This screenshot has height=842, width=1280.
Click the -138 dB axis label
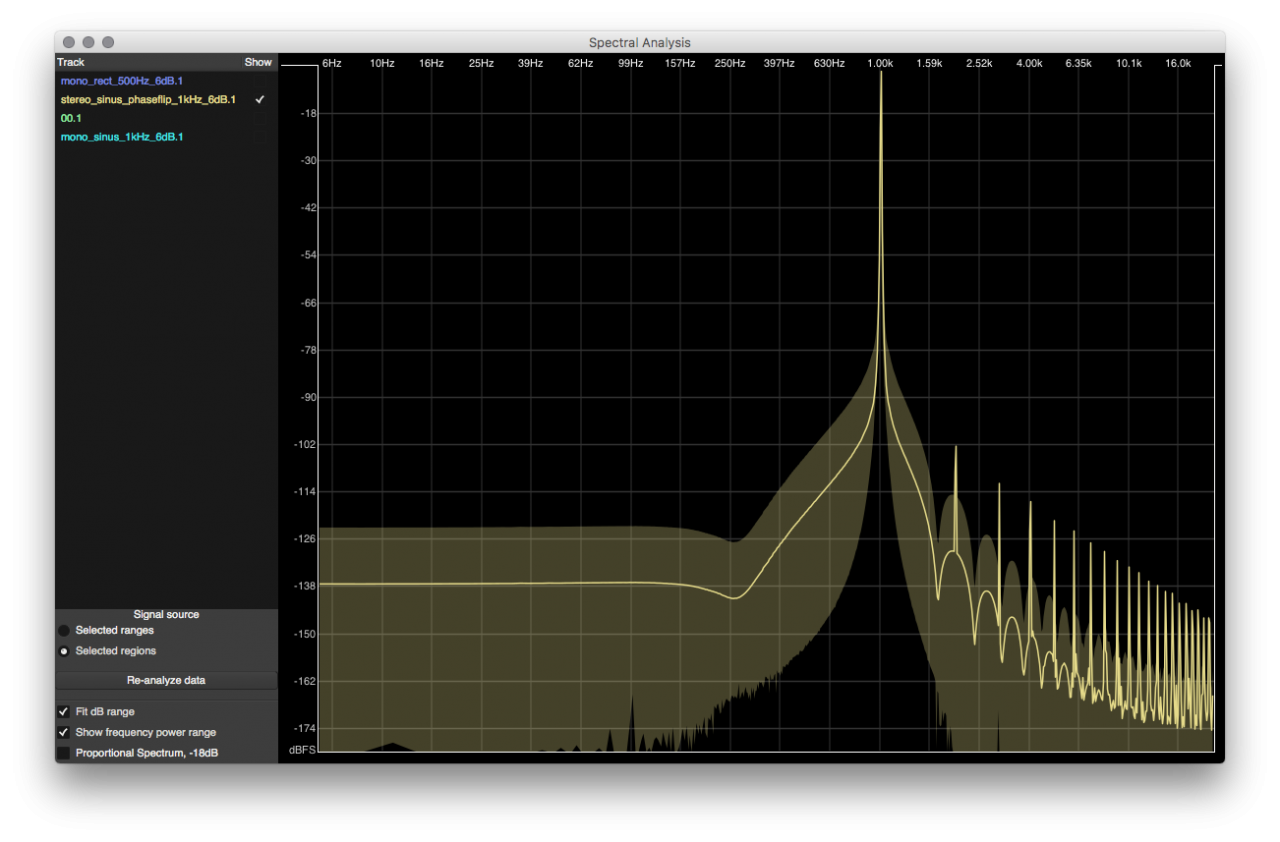tap(306, 586)
